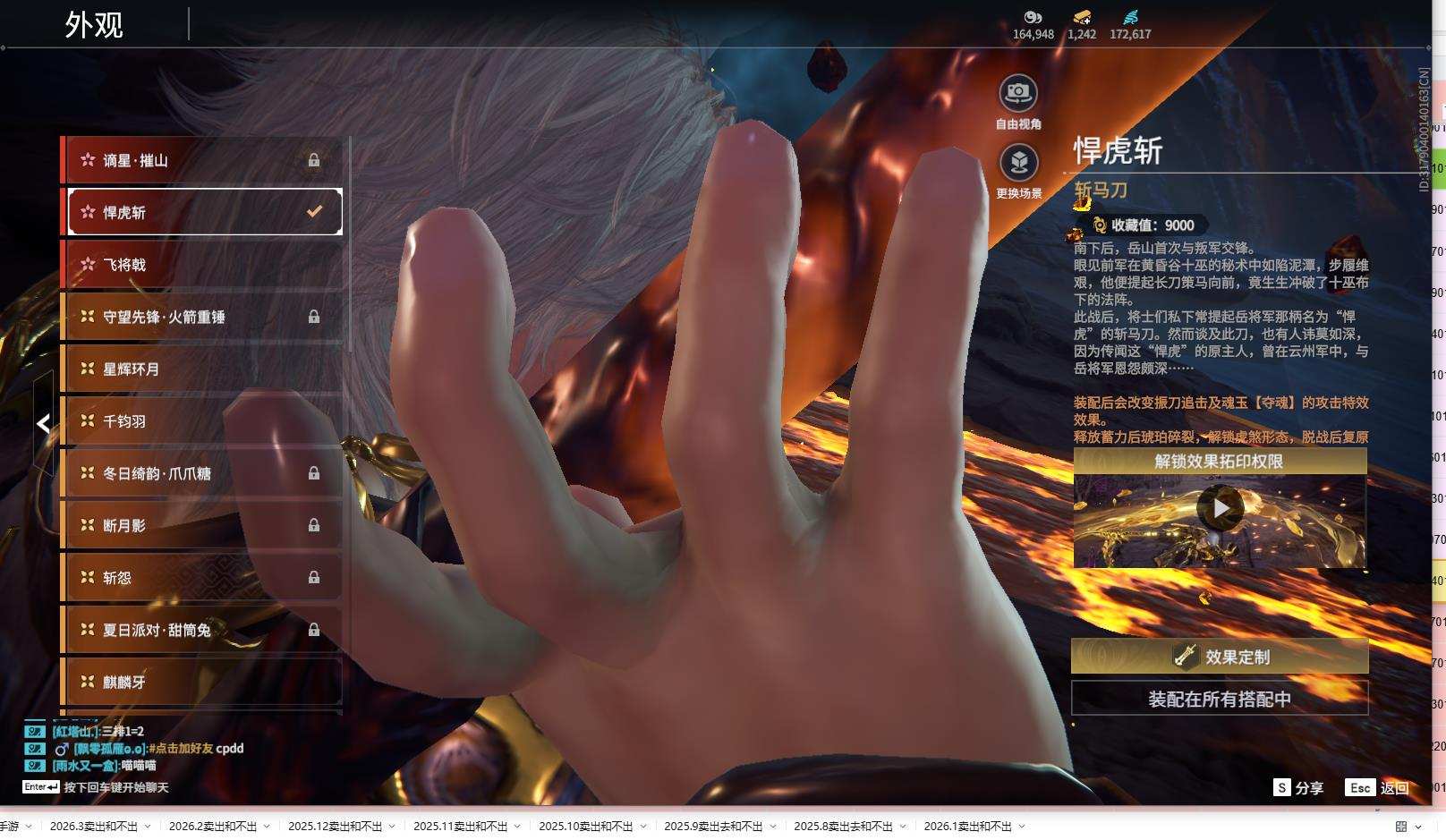Open dropdown arrow of 2026.2卖出和不出 sheet tab
This screenshot has height=840, width=1446.
[x=267, y=827]
